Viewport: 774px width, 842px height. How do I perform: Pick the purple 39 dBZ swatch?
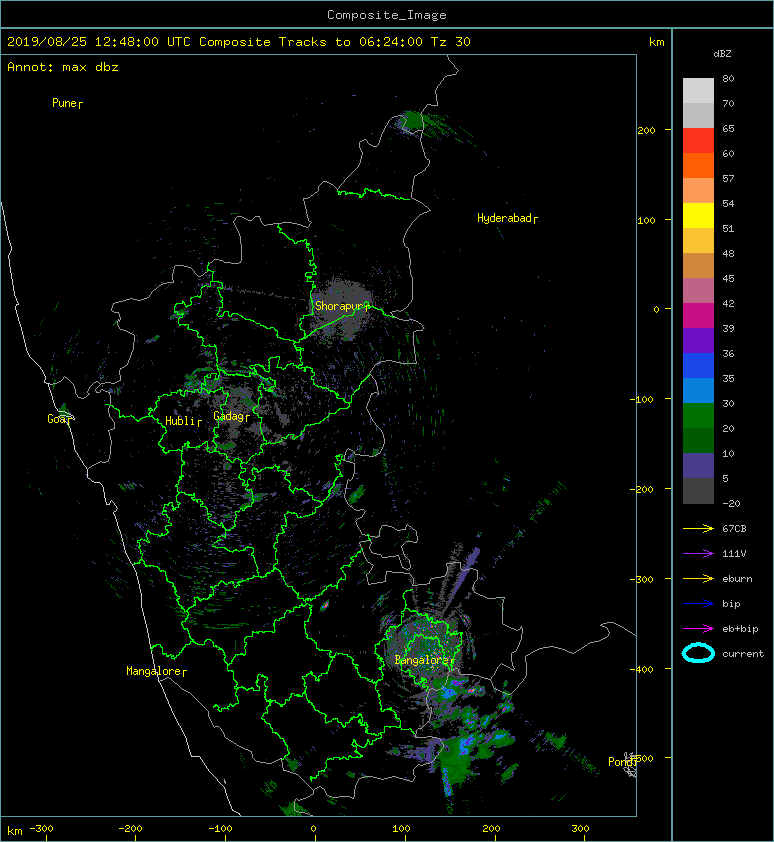pos(698,340)
